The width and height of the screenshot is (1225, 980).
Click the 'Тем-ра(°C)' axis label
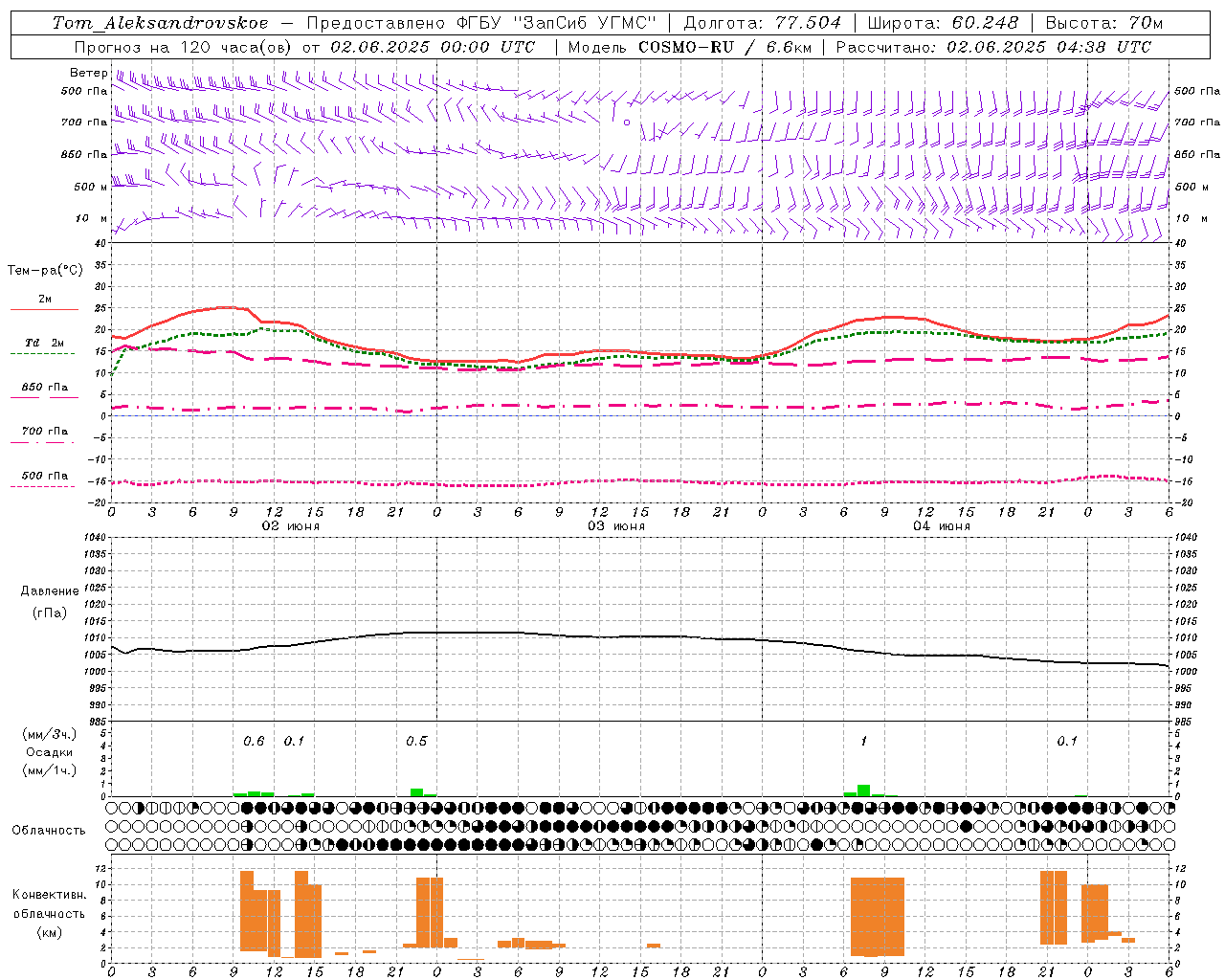[x=45, y=271]
